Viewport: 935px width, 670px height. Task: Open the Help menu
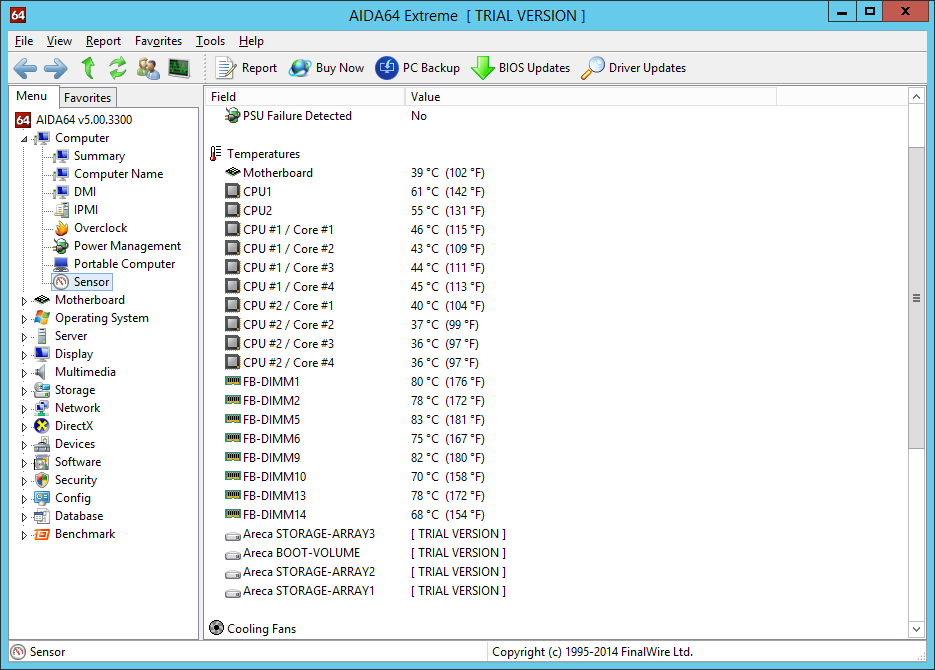[x=251, y=41]
